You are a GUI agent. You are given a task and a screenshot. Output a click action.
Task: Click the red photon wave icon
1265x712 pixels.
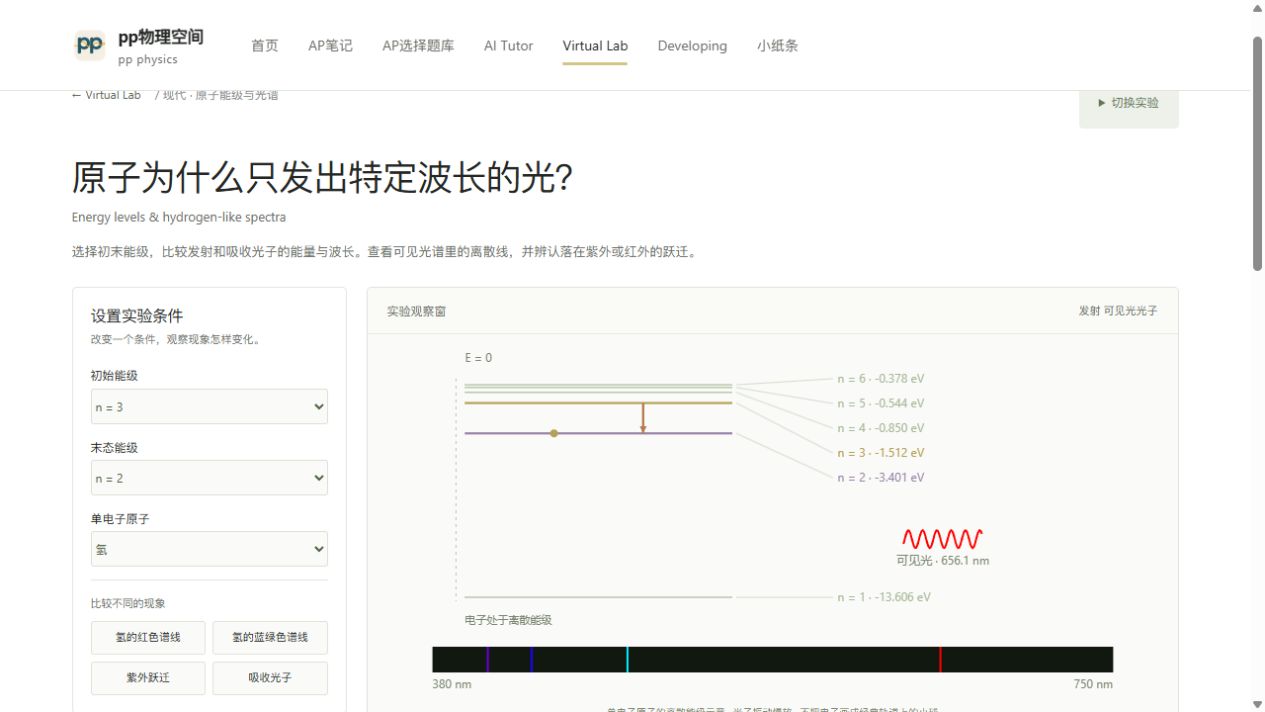[x=942, y=539]
